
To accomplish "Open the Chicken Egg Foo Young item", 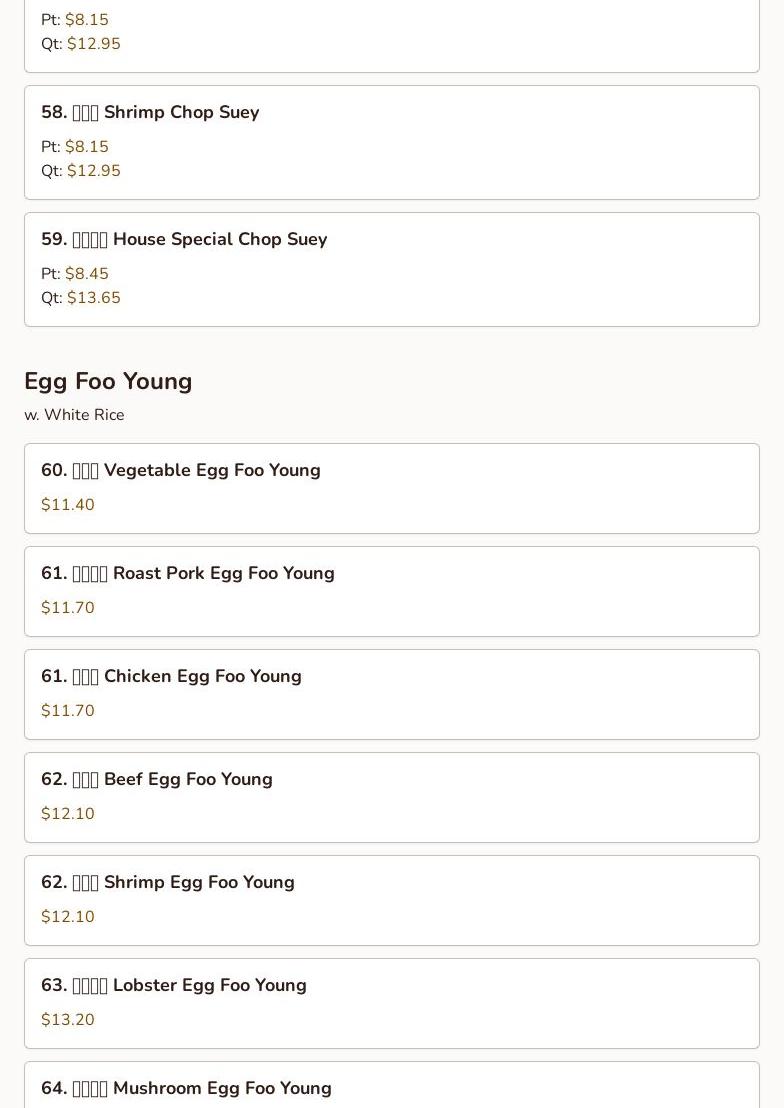I will (x=171, y=676).
